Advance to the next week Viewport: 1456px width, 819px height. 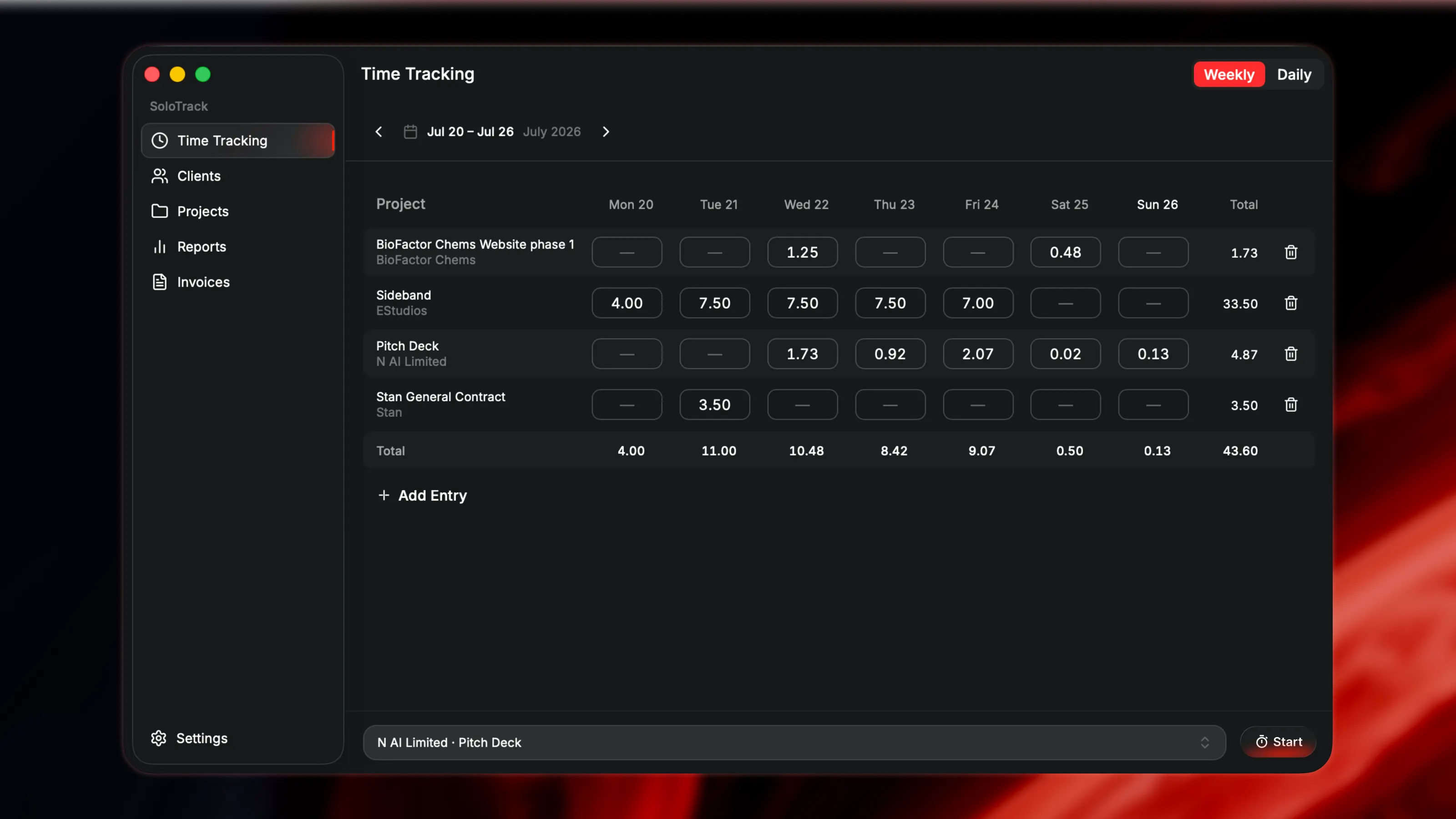click(606, 131)
